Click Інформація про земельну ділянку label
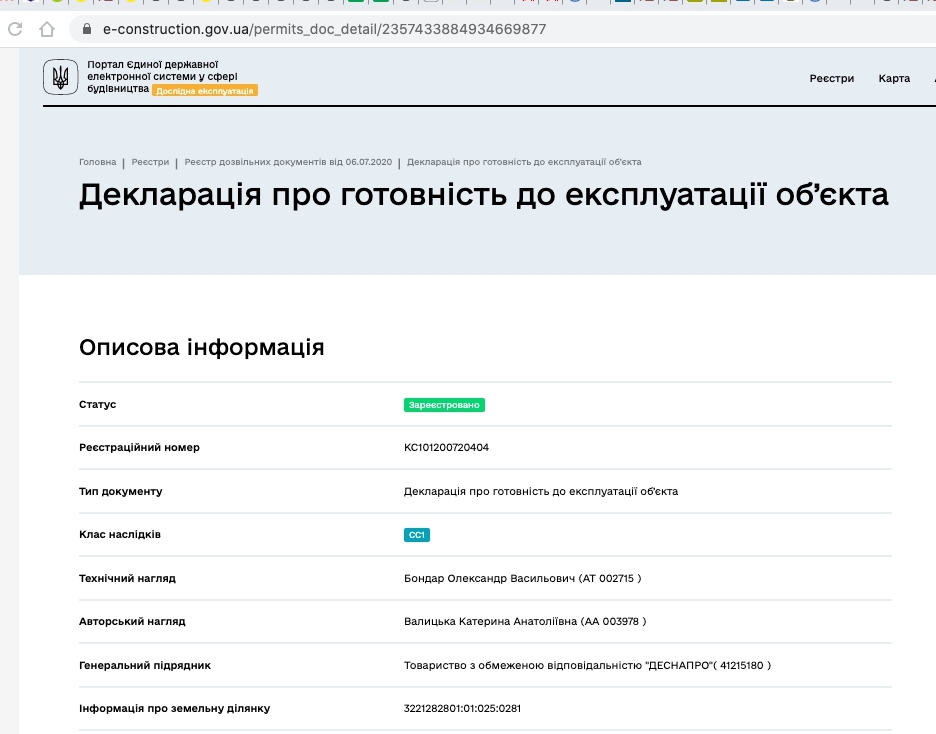936x734 pixels. (x=174, y=708)
